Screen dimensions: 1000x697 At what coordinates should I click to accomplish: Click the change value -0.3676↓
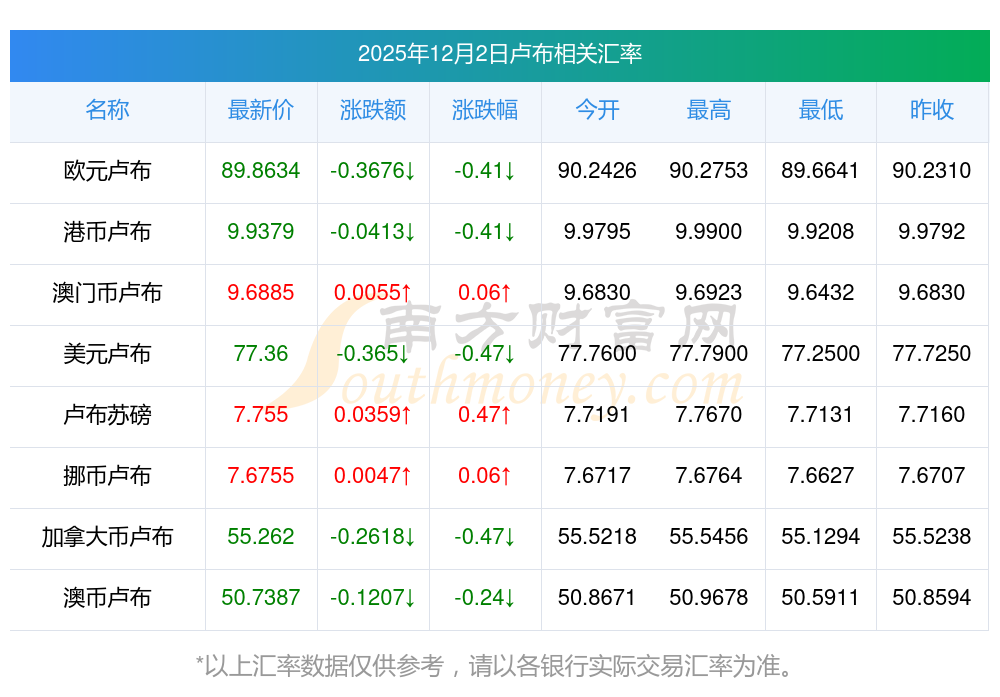point(373,171)
